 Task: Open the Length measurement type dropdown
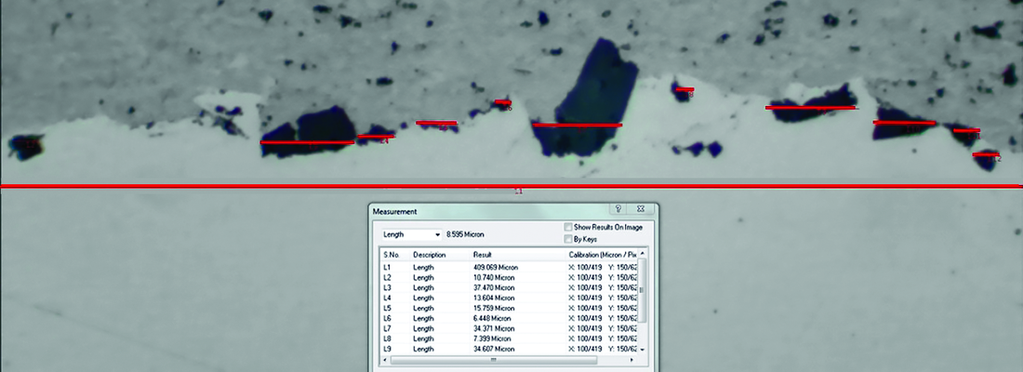coord(412,234)
